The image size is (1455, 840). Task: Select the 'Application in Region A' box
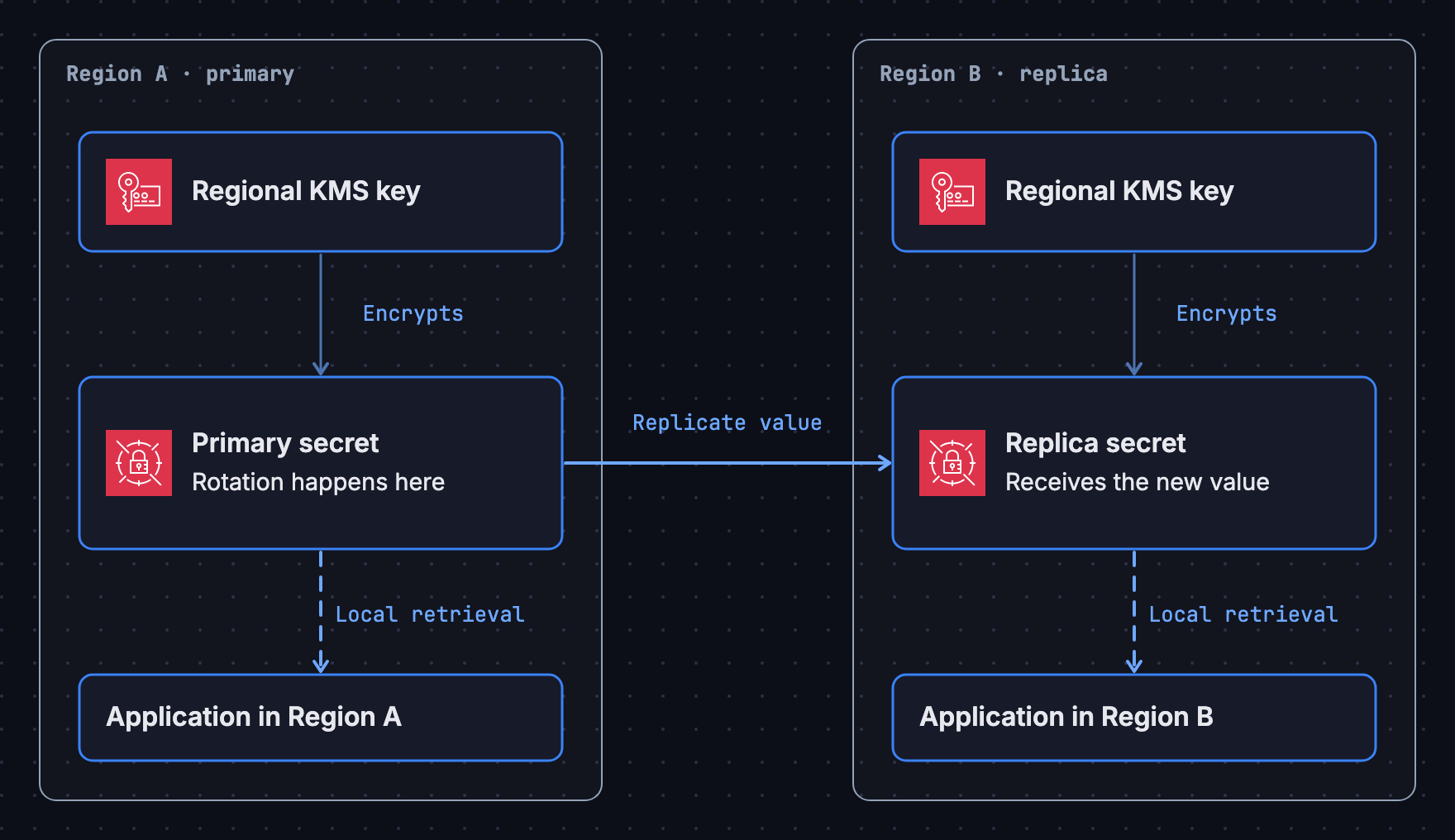(321, 718)
